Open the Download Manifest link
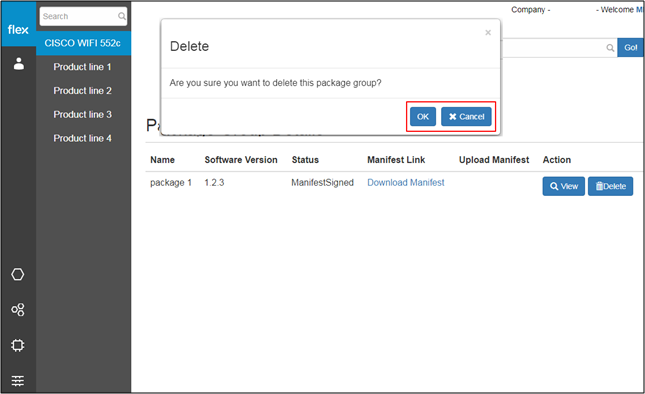 pyautogui.click(x=406, y=183)
